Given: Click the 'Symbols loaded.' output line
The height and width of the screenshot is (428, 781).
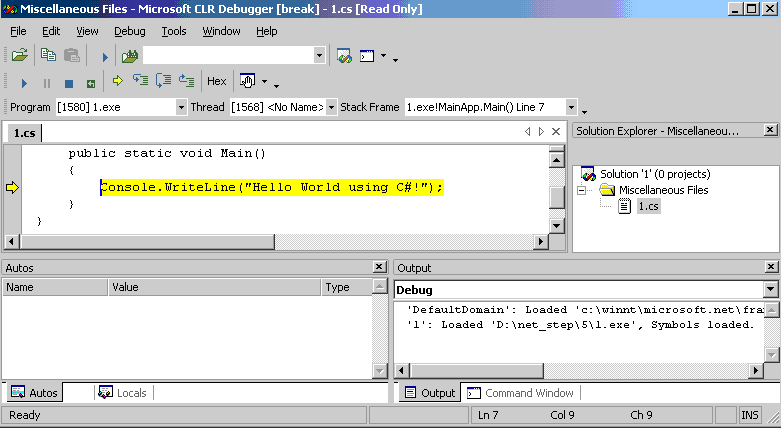Looking at the screenshot, I should coord(702,325).
